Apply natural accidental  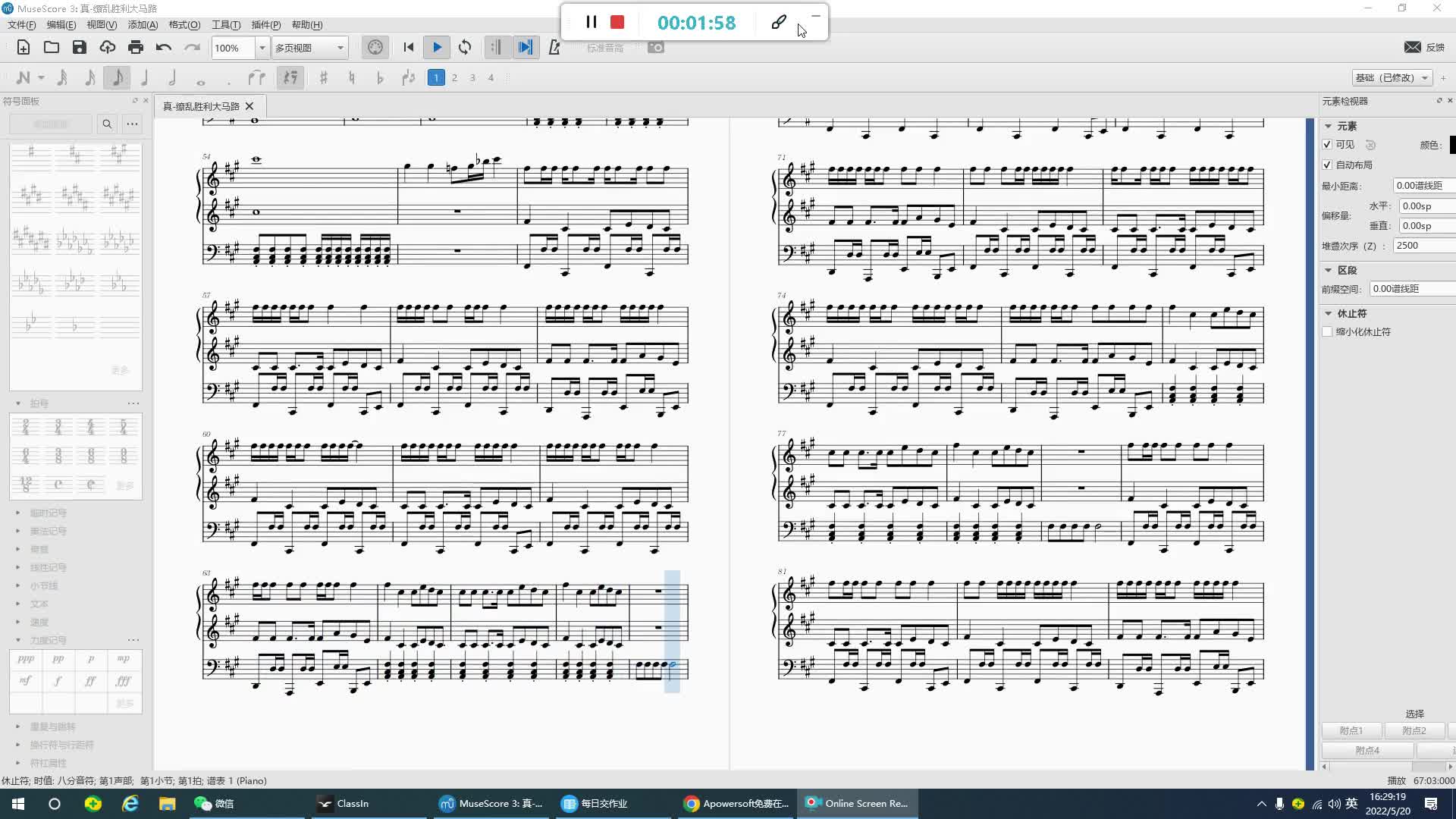pyautogui.click(x=352, y=77)
